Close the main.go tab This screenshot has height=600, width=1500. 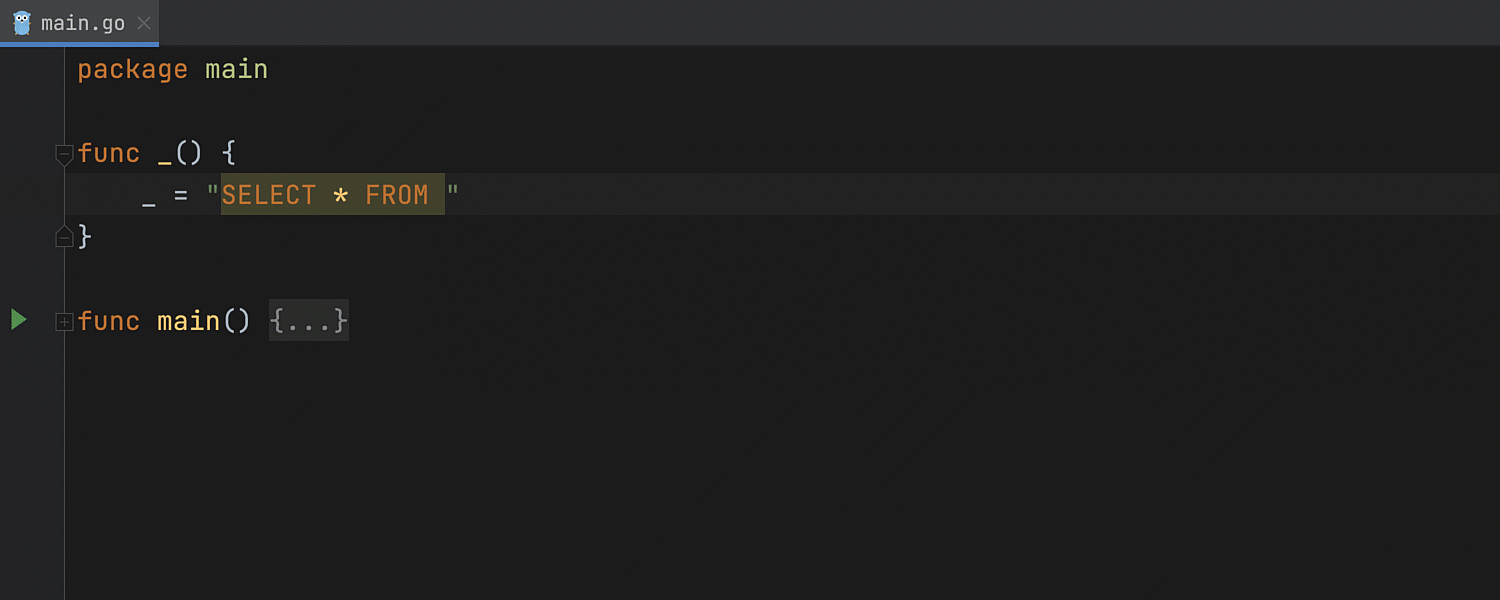(x=144, y=23)
